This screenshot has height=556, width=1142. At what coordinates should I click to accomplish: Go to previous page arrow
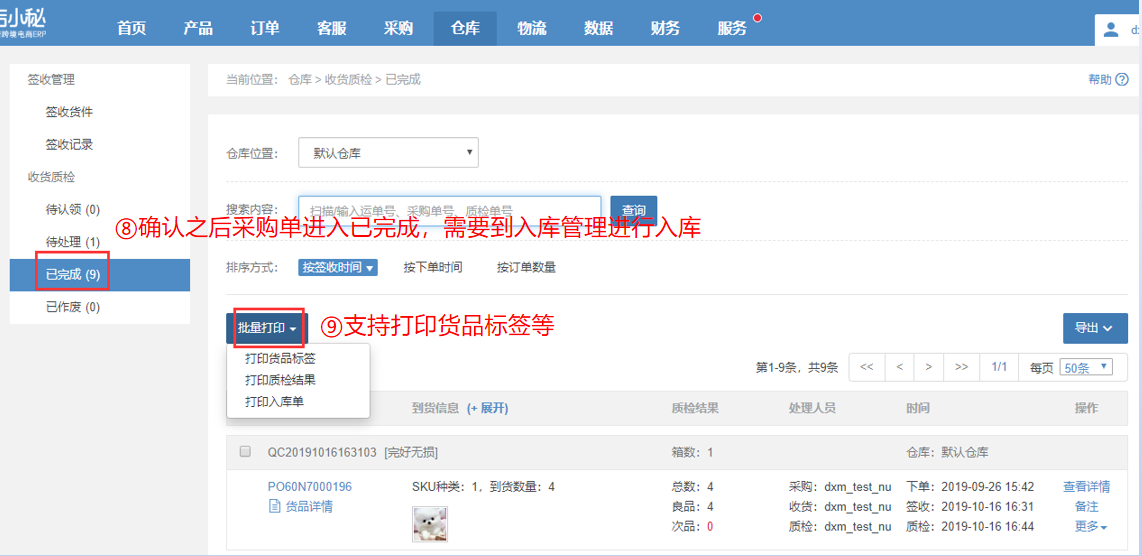(899, 367)
